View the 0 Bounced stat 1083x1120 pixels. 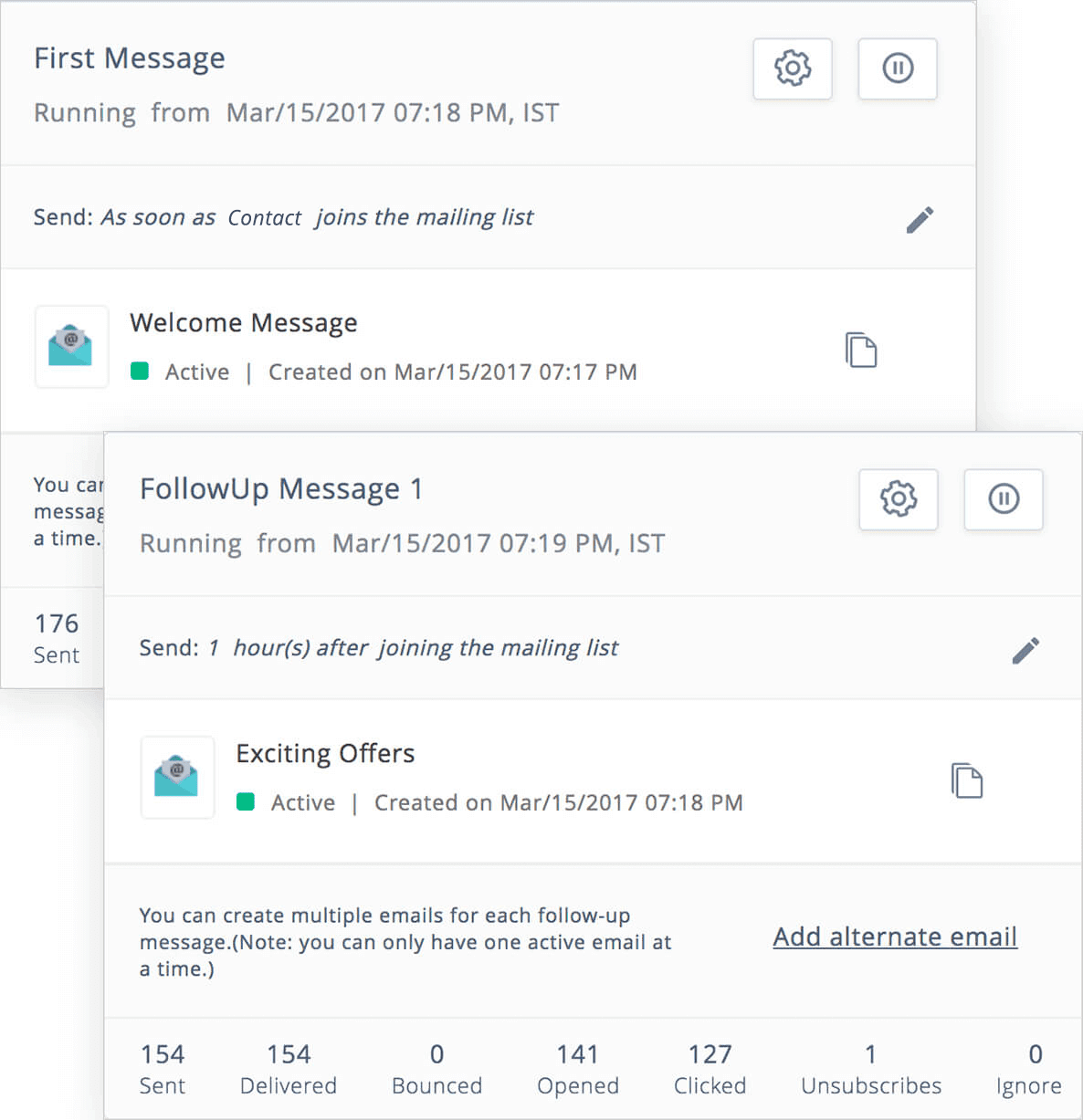437,1069
